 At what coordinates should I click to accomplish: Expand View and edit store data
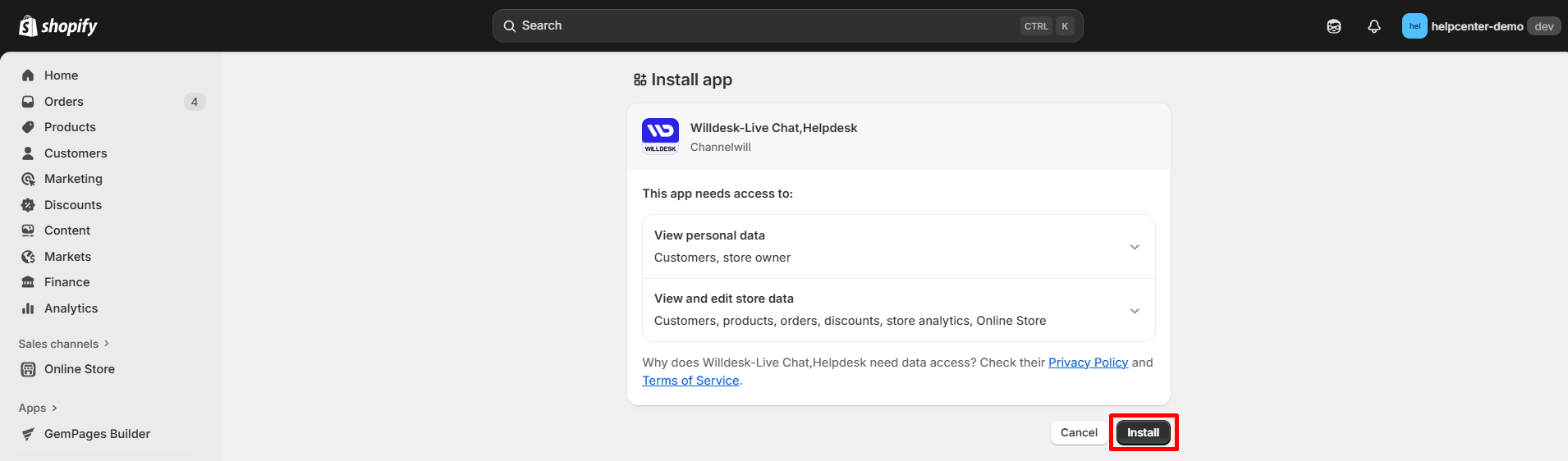[x=1134, y=310]
